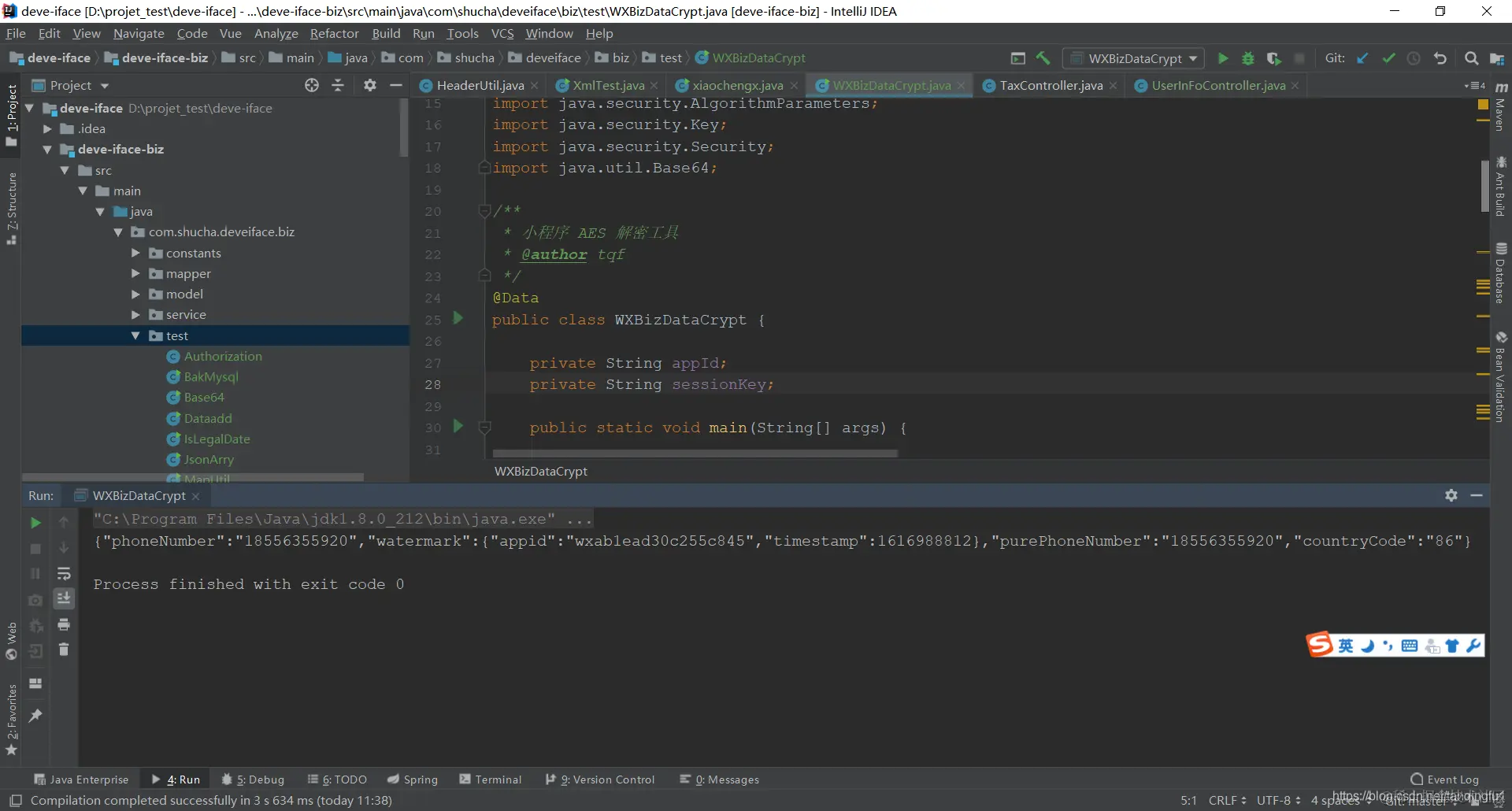Toggle Maven side panel
Screen dimensions: 1512x811
(1501, 106)
